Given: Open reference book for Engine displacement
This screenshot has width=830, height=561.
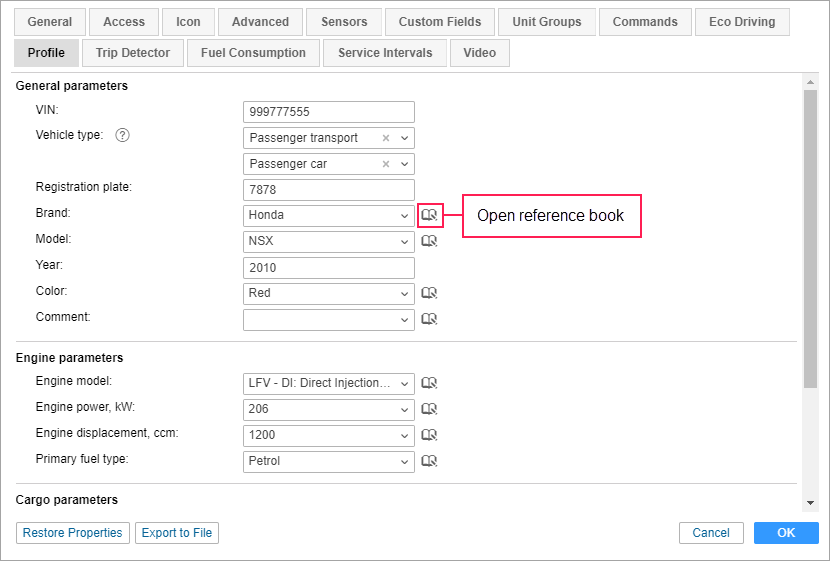Looking at the screenshot, I should 429,435.
